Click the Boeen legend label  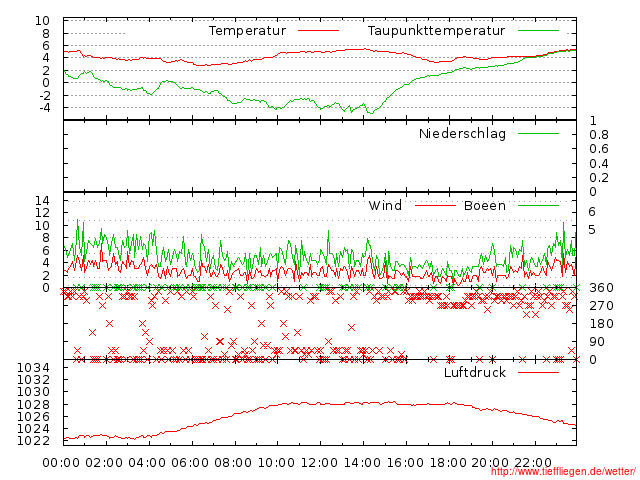pos(484,205)
